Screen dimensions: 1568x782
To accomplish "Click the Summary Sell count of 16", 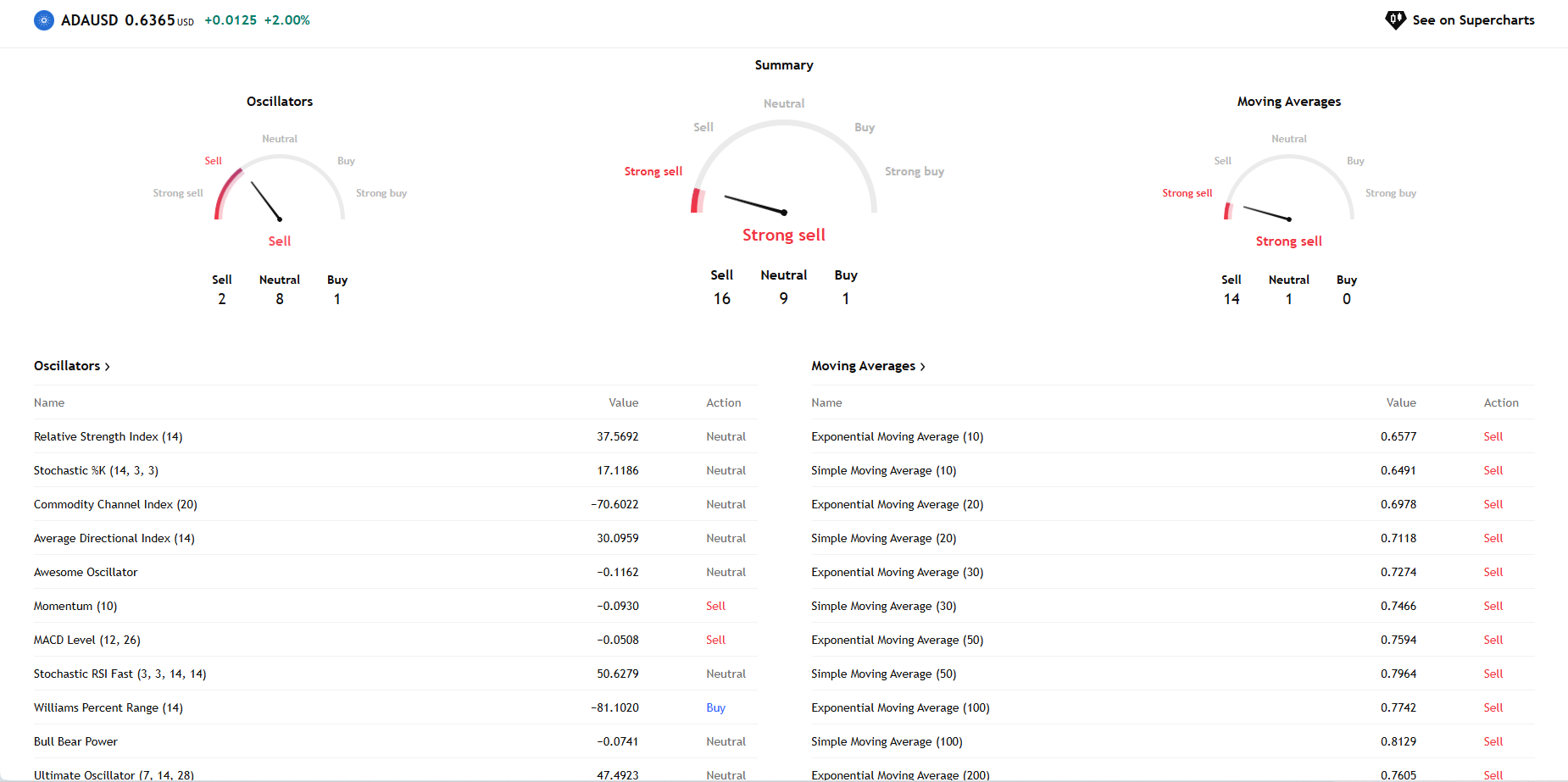I will (721, 298).
